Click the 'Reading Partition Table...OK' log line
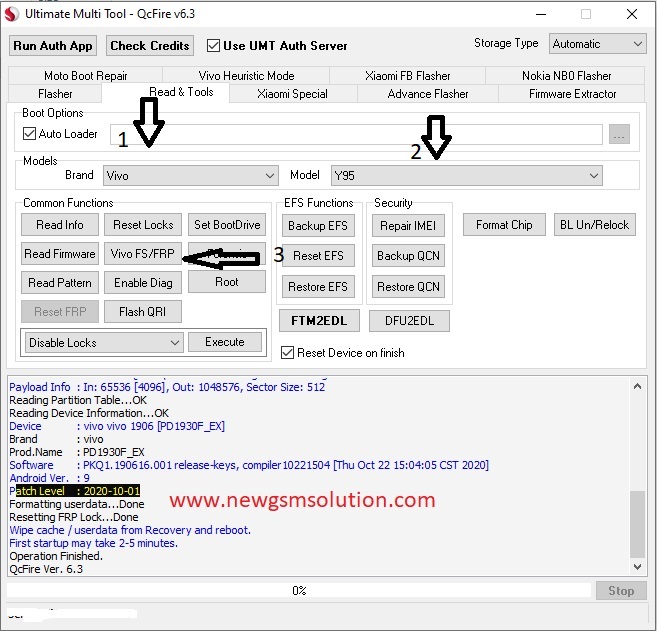 pos(78,400)
